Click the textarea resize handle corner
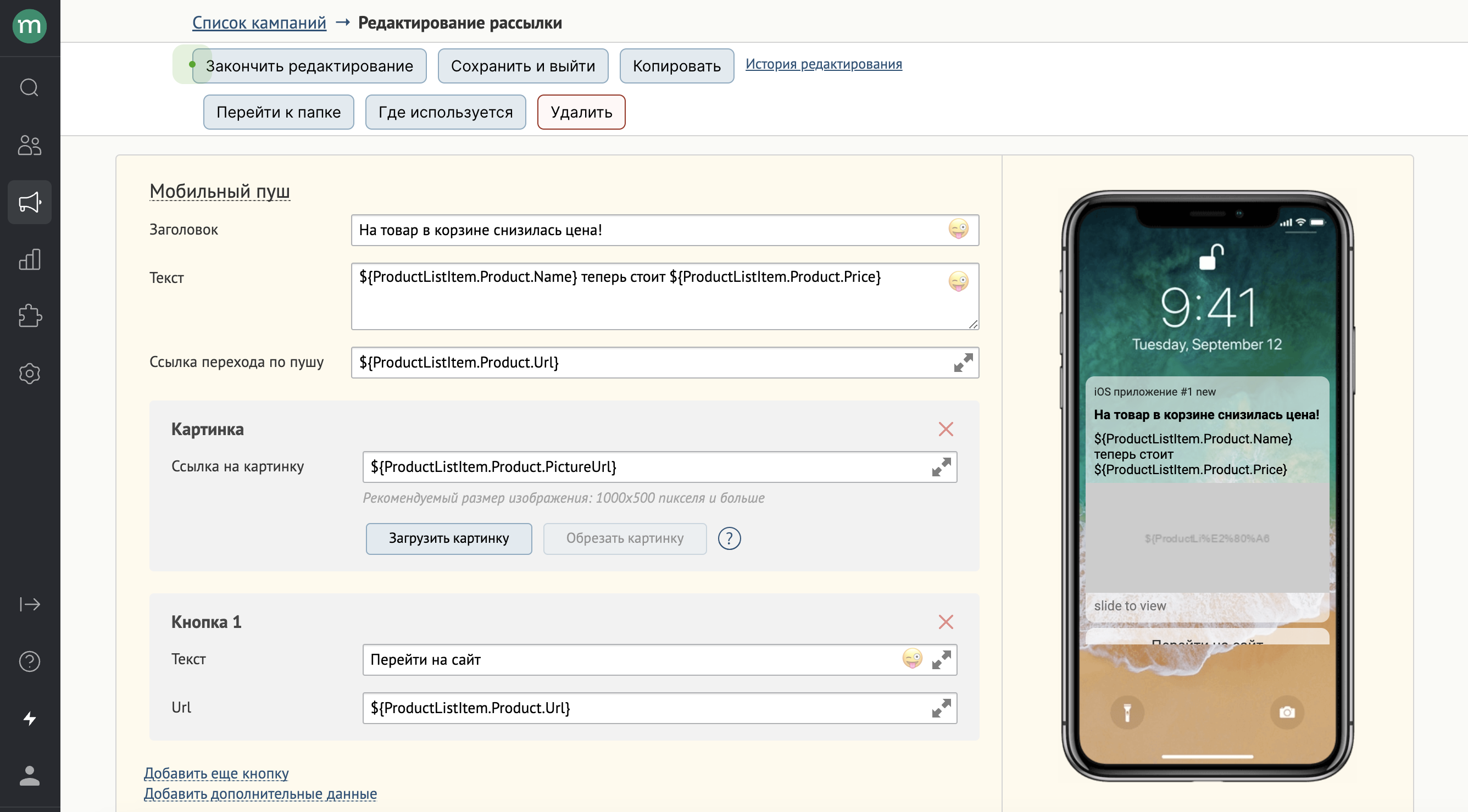 (973, 324)
